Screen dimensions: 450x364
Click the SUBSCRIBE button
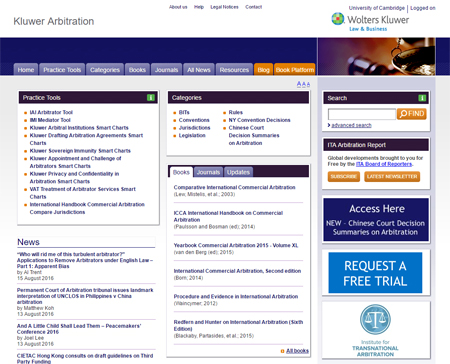(x=344, y=176)
